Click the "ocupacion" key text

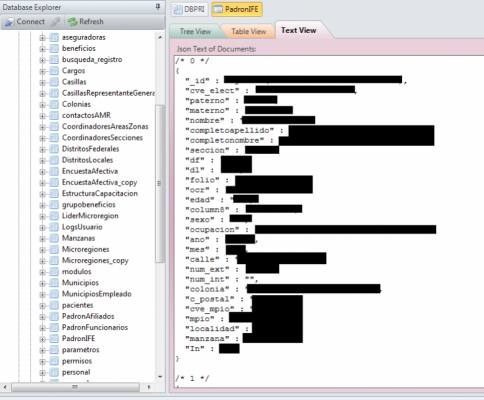pyautogui.click(x=212, y=230)
